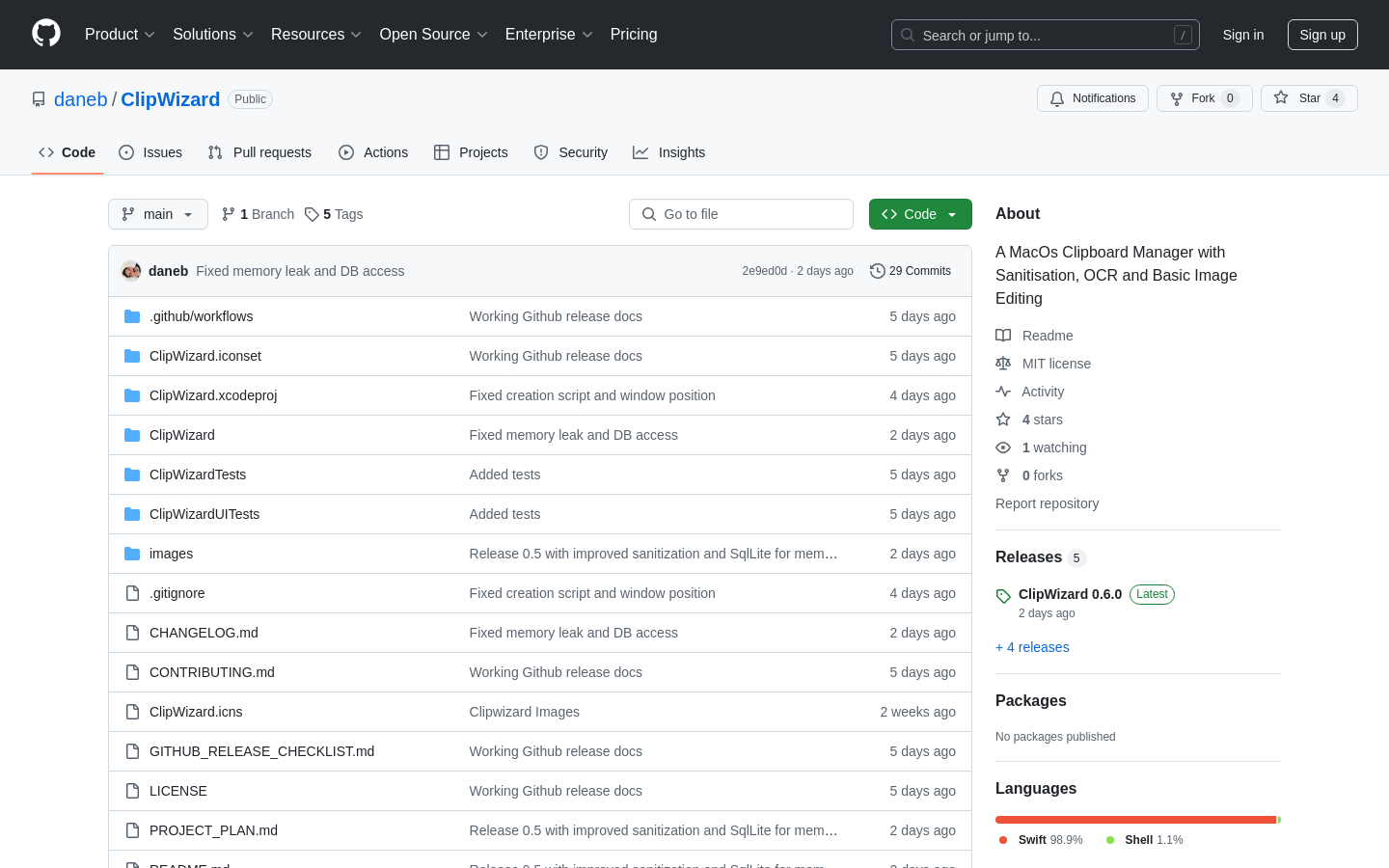Select the Code tab
Image resolution: width=1389 pixels, height=868 pixels.
coord(68,152)
